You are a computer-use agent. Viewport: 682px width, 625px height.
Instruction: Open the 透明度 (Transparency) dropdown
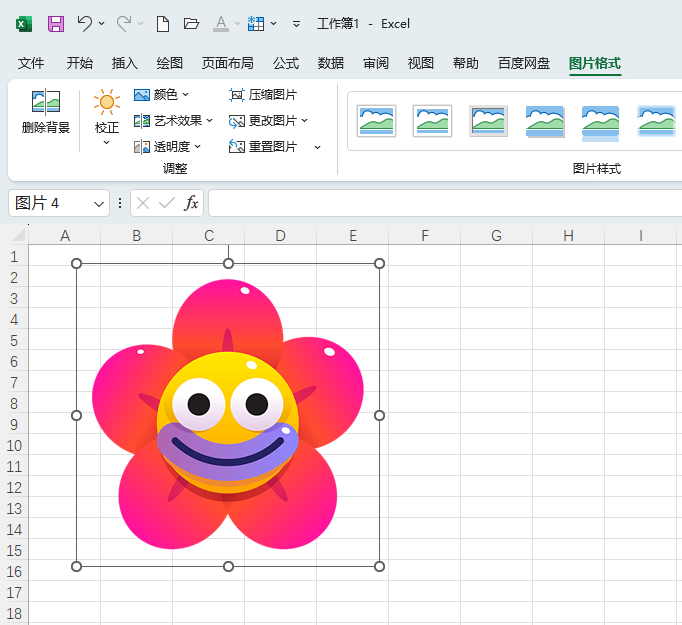point(167,147)
